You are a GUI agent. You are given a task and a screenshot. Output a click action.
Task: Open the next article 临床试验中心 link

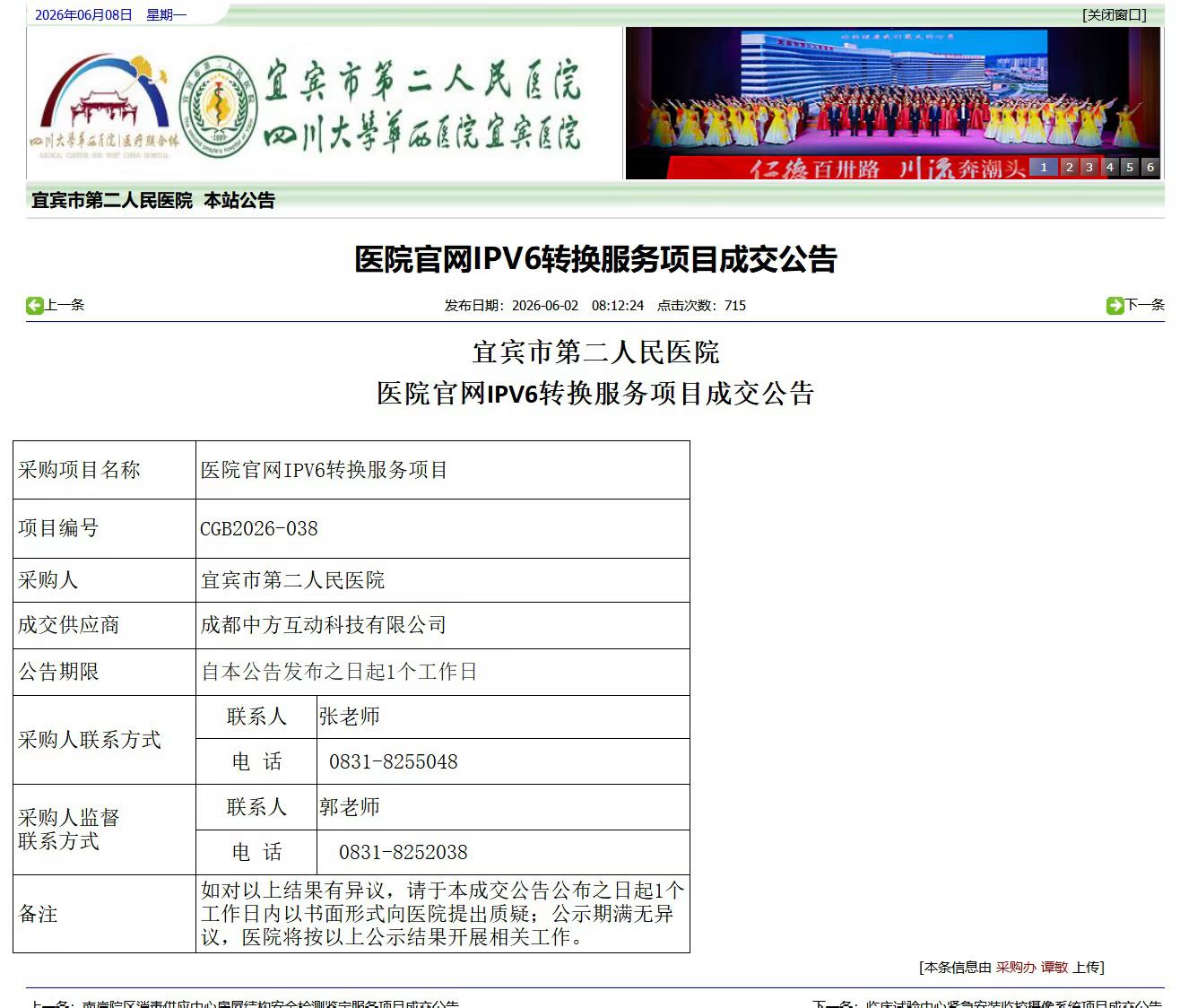(x=1013, y=1004)
